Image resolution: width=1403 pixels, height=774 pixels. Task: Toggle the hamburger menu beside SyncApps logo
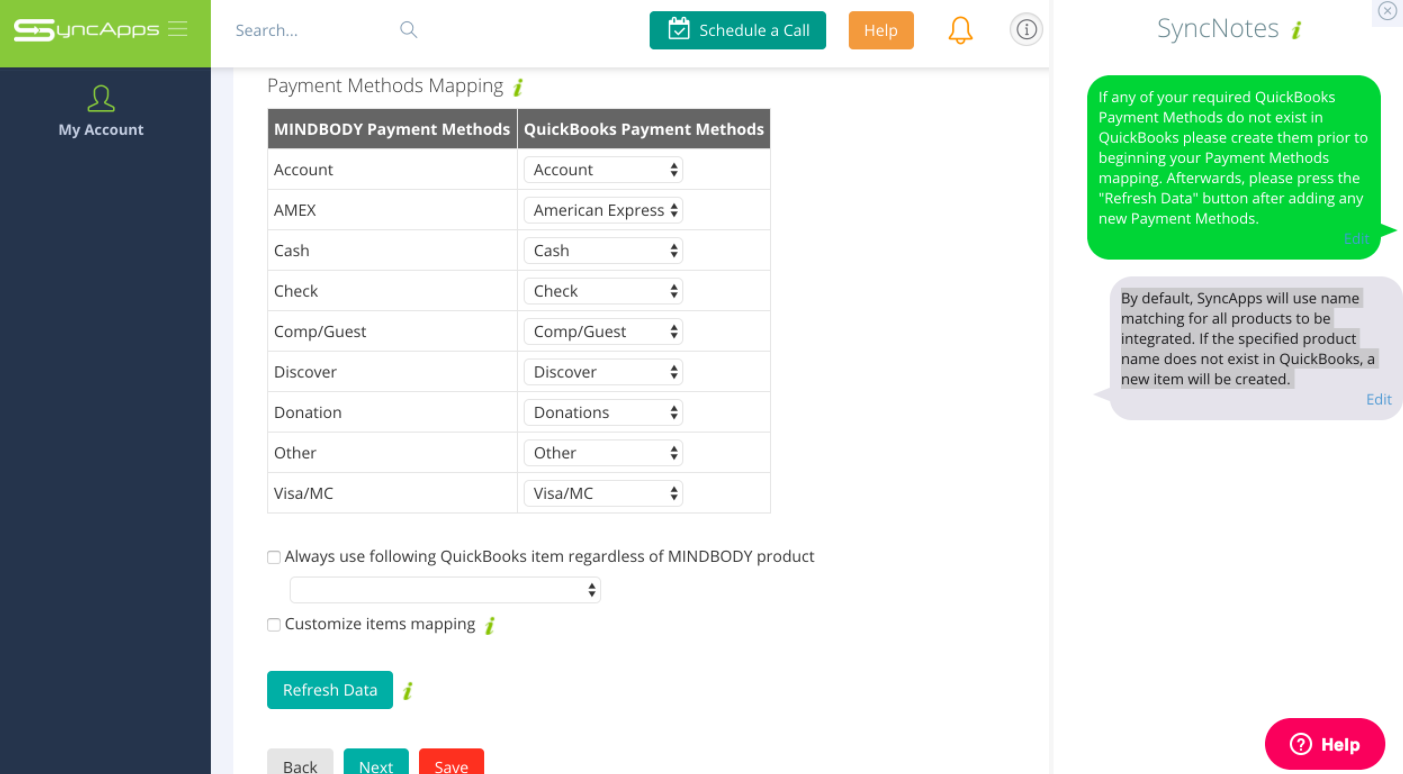(x=178, y=29)
